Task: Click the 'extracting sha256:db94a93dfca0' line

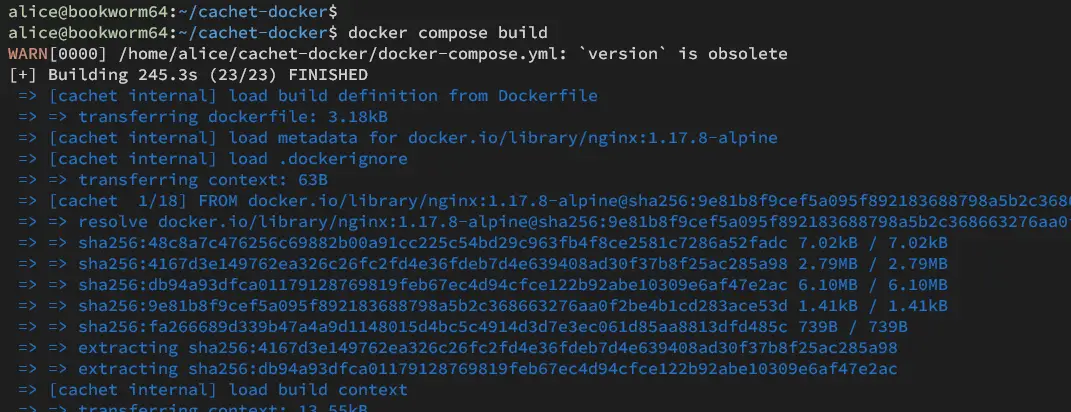Action: click(458, 369)
